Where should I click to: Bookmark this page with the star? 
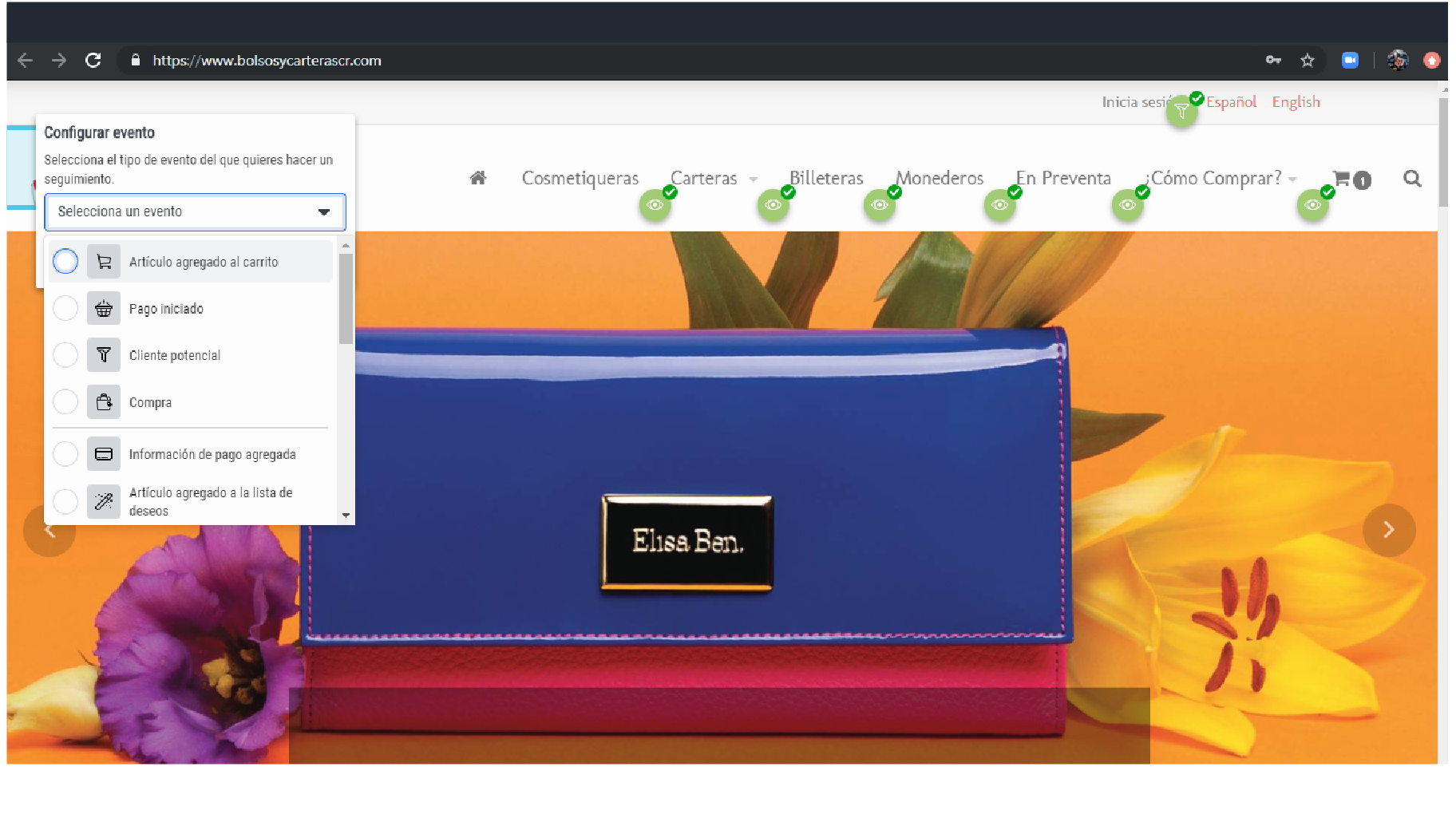pyautogui.click(x=1308, y=60)
